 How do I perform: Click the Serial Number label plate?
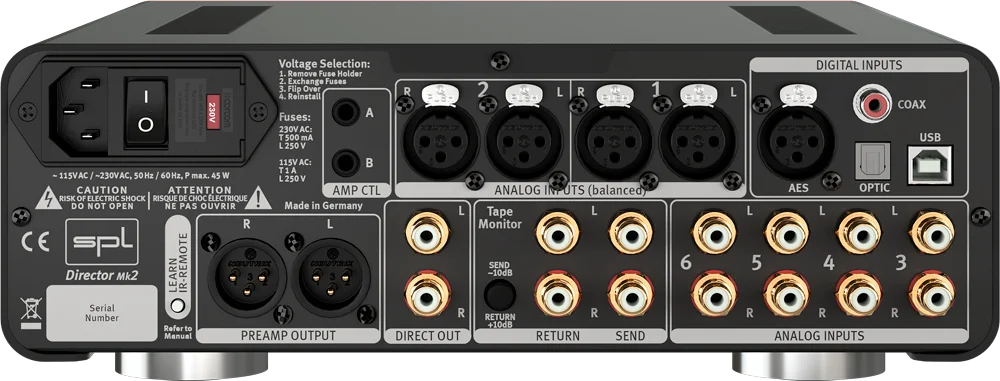(102, 313)
